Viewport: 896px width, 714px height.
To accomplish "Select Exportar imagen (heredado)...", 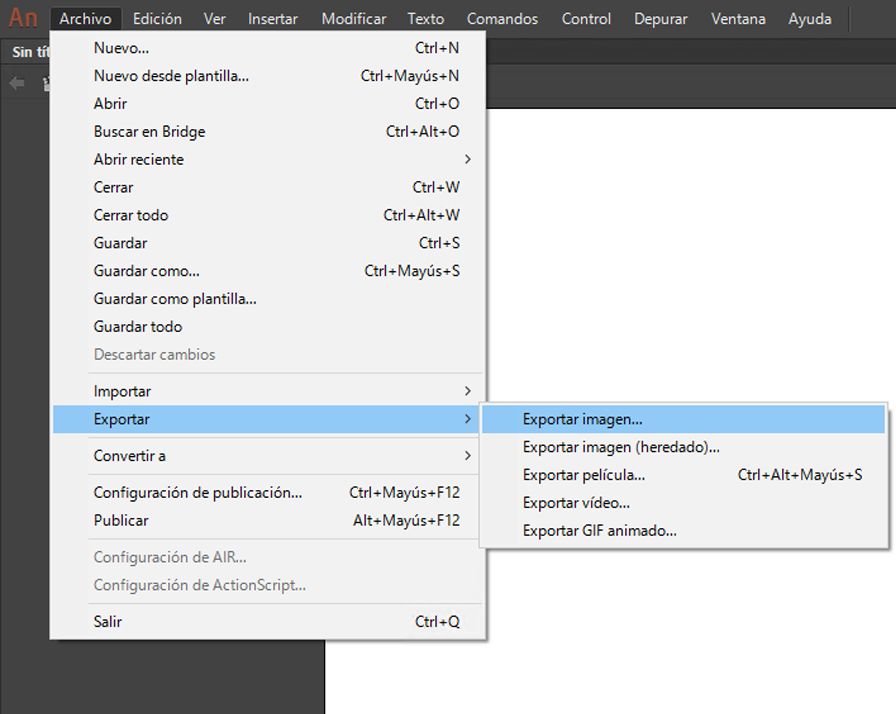I will click(683, 447).
